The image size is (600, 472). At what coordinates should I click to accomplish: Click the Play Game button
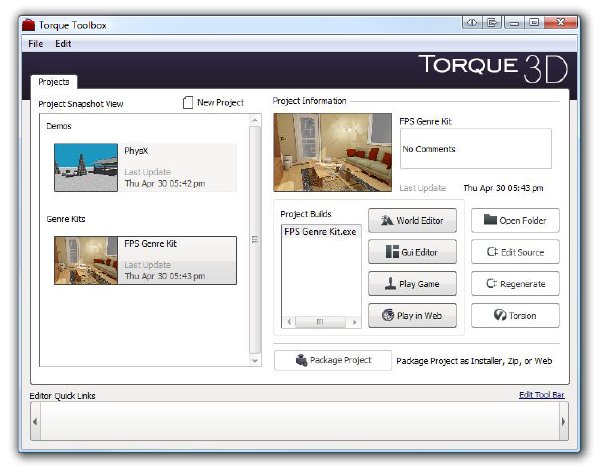(x=412, y=284)
